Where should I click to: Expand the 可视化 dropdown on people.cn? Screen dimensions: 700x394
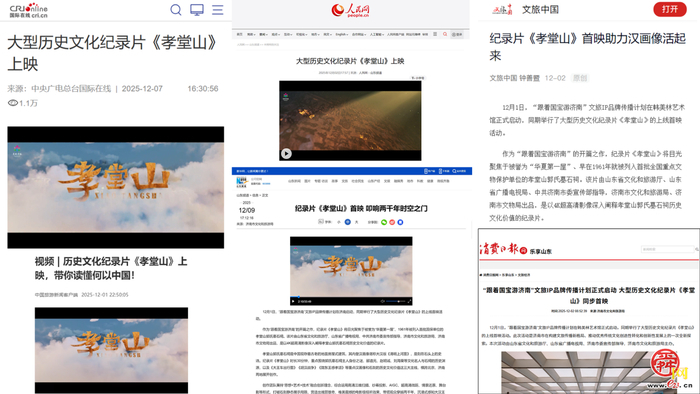tap(301, 34)
